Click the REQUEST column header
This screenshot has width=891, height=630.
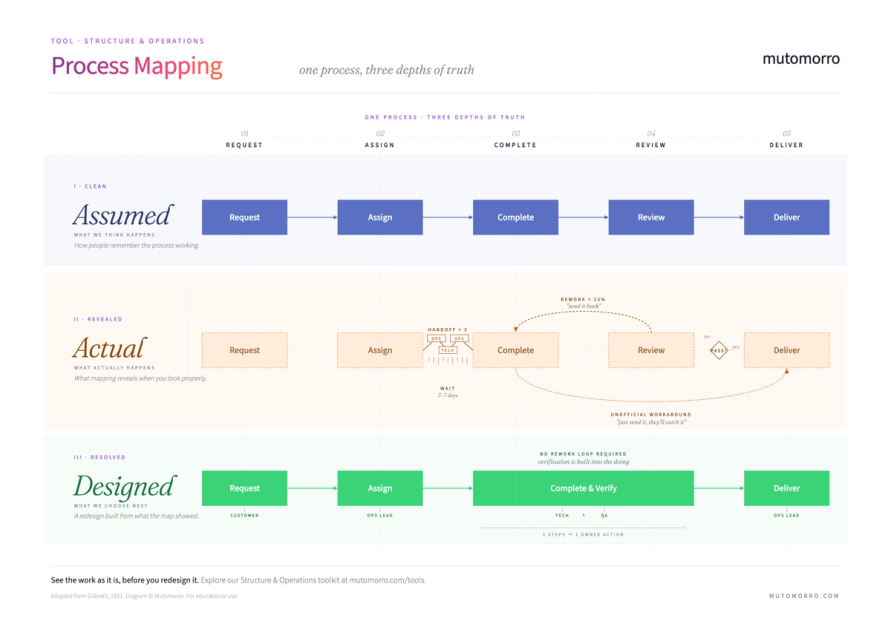244,145
